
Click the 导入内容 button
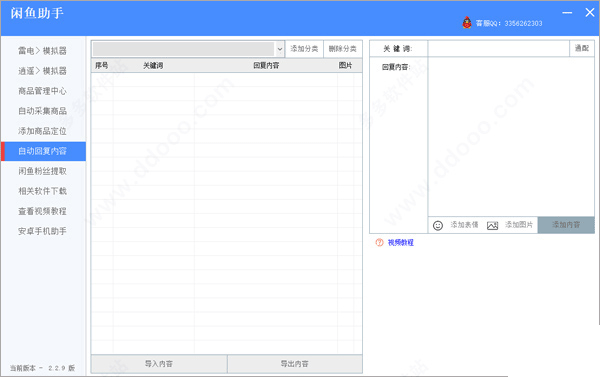coord(159,364)
